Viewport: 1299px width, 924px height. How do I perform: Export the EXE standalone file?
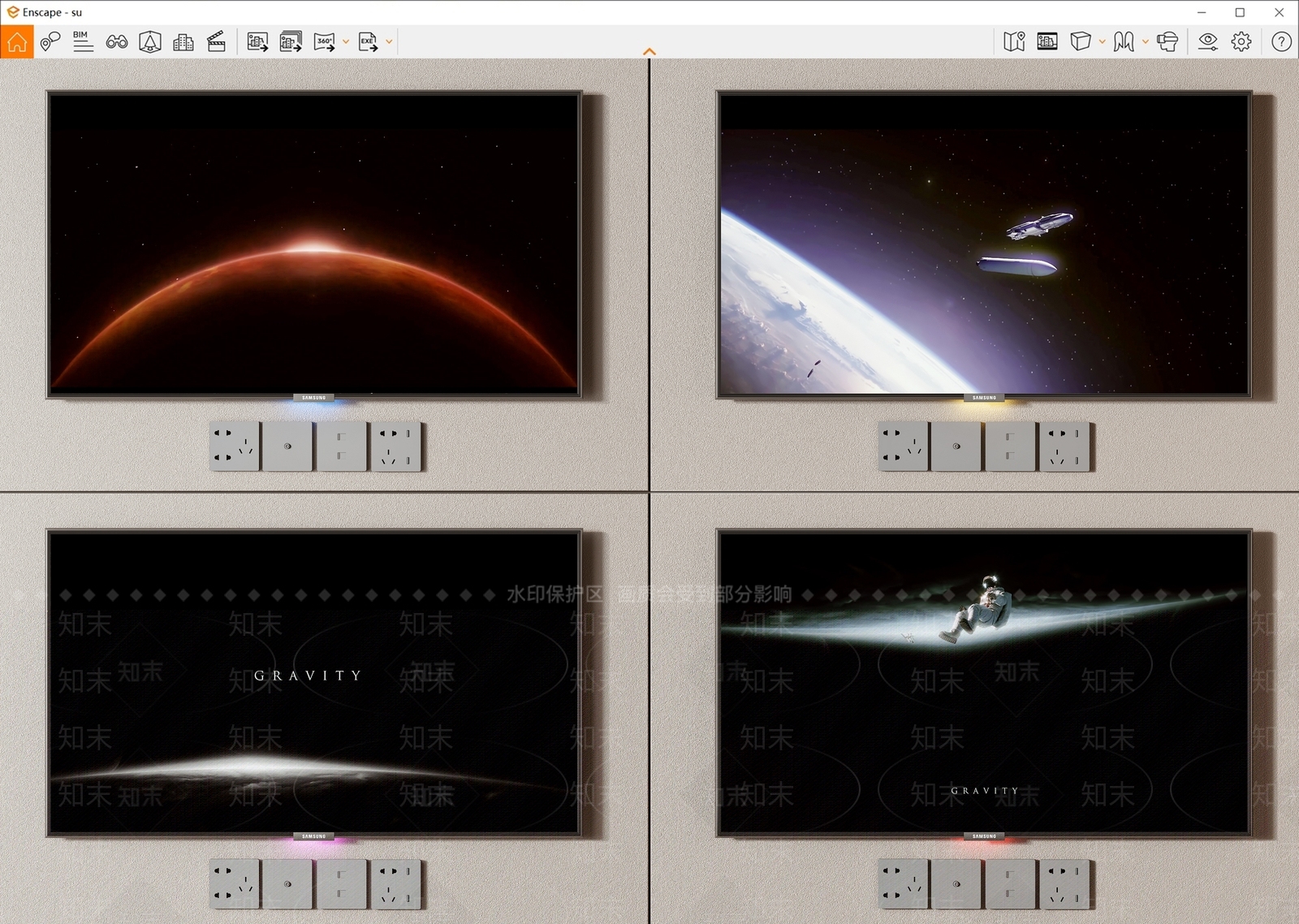[368, 41]
